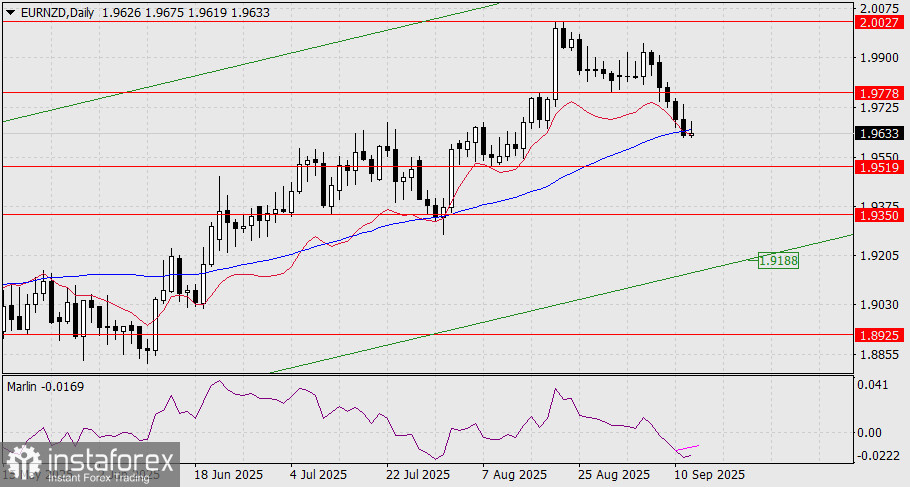The width and height of the screenshot is (910, 487).
Task: Click the 0.041 Marlin scale value
Action: tap(873, 384)
